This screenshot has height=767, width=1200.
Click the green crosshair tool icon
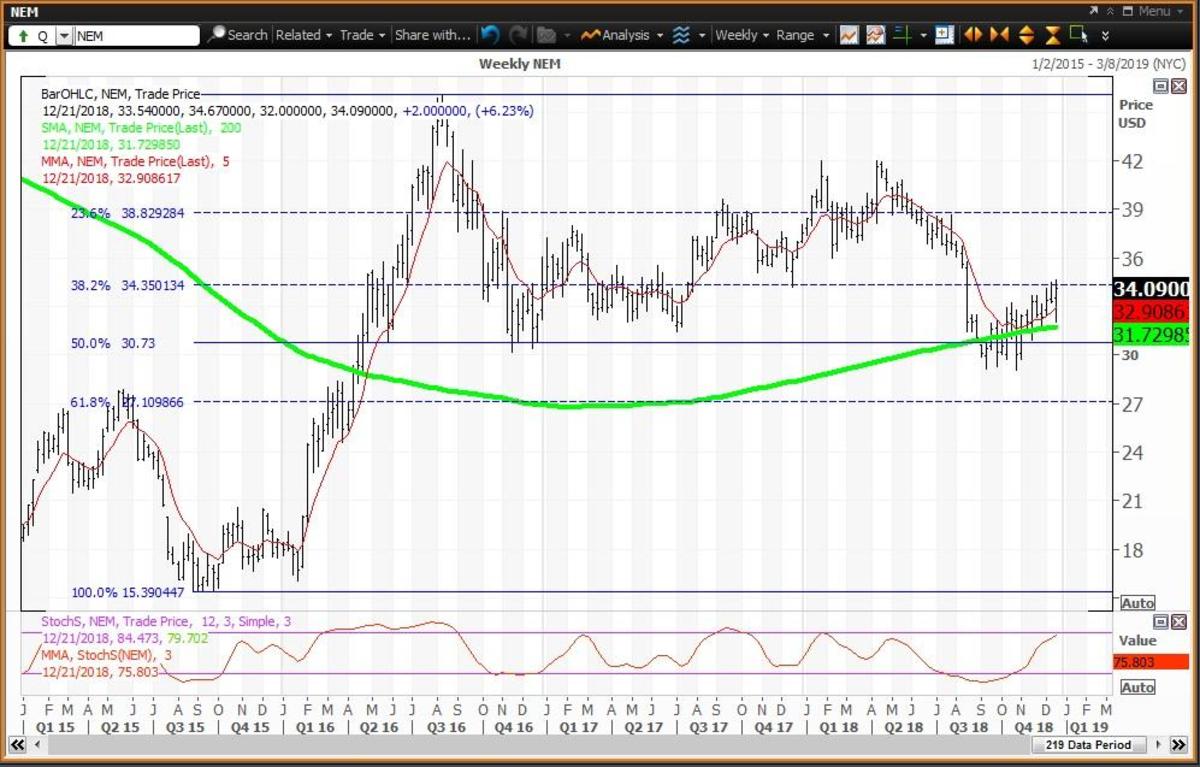click(x=902, y=35)
